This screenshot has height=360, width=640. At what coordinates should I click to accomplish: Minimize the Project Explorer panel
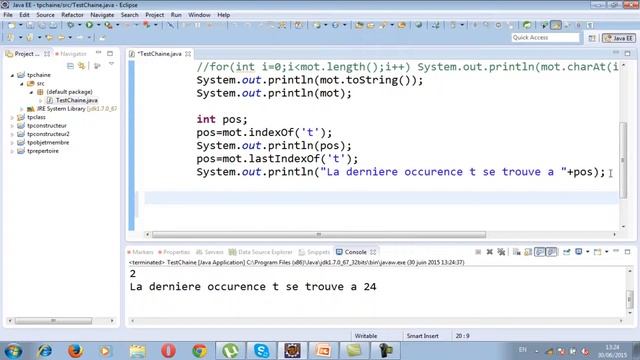98,53
